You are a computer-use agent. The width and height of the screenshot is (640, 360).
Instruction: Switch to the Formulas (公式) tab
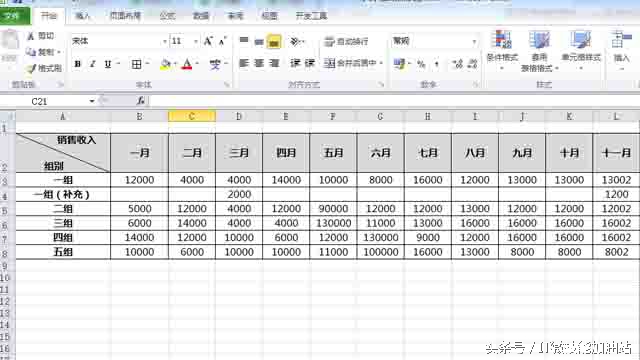click(167, 16)
